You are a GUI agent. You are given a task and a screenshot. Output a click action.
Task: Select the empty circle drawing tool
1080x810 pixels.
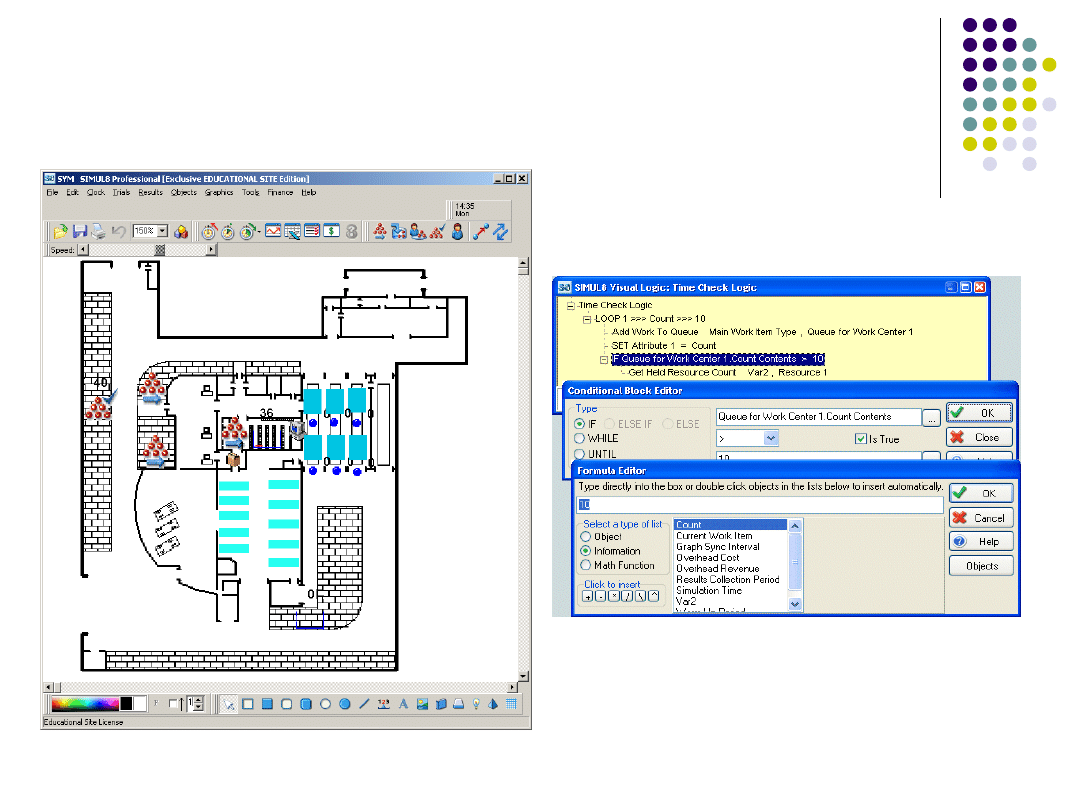(325, 704)
